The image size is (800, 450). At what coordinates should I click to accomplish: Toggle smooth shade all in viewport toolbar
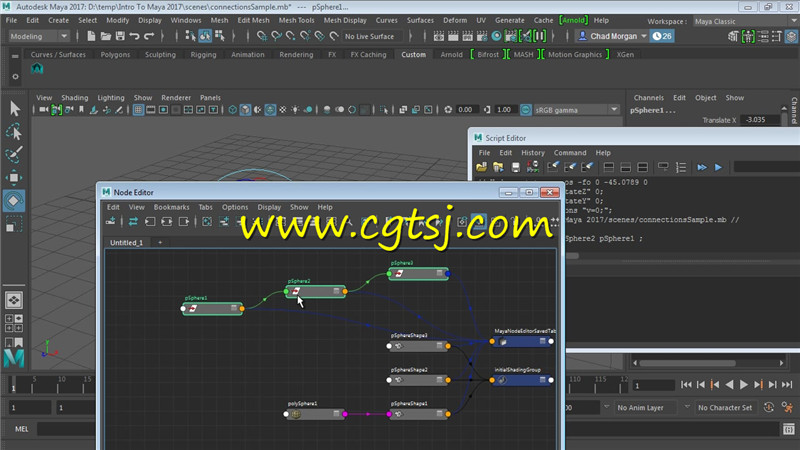click(245, 110)
